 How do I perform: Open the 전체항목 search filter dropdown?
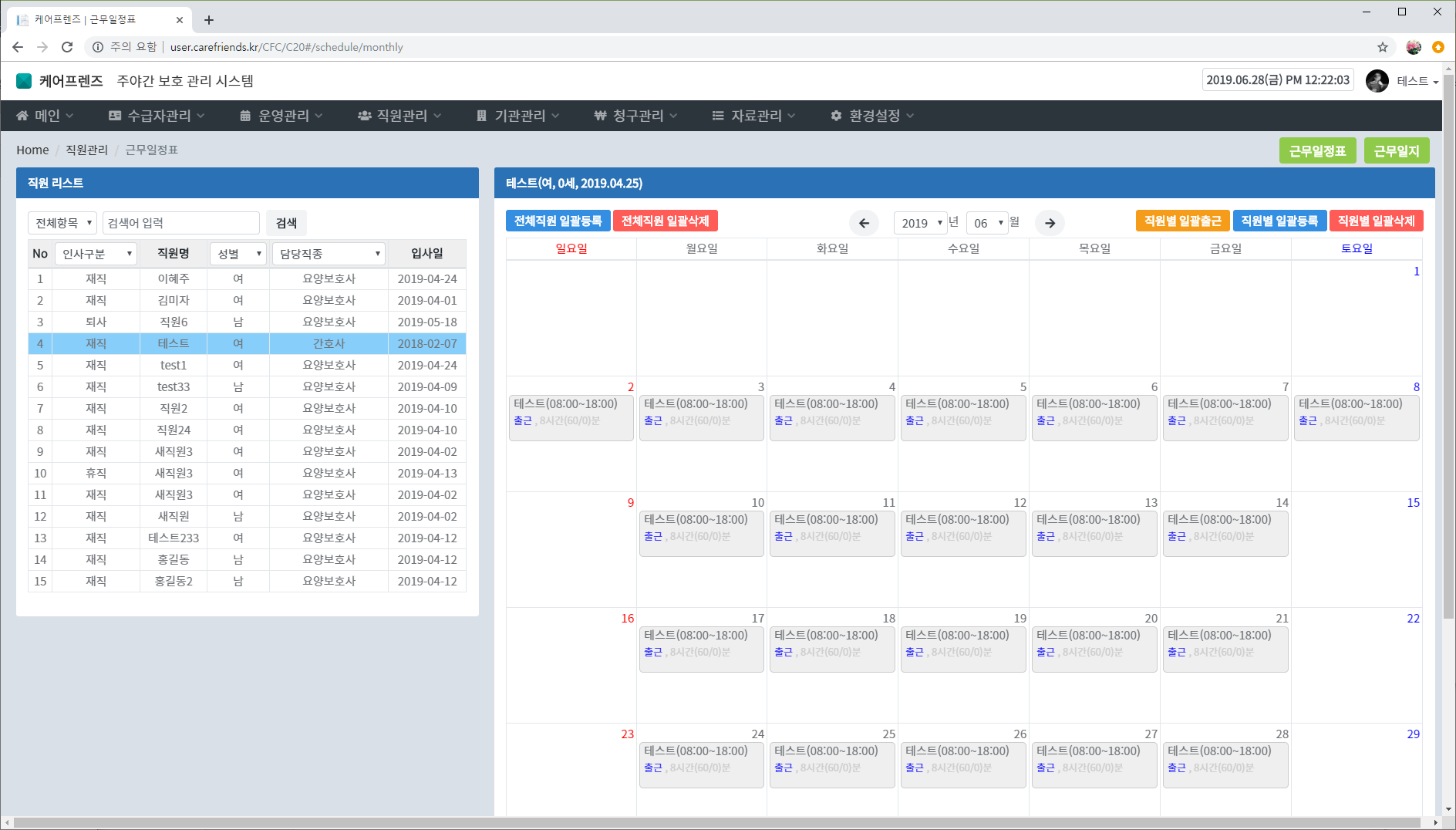tap(62, 223)
